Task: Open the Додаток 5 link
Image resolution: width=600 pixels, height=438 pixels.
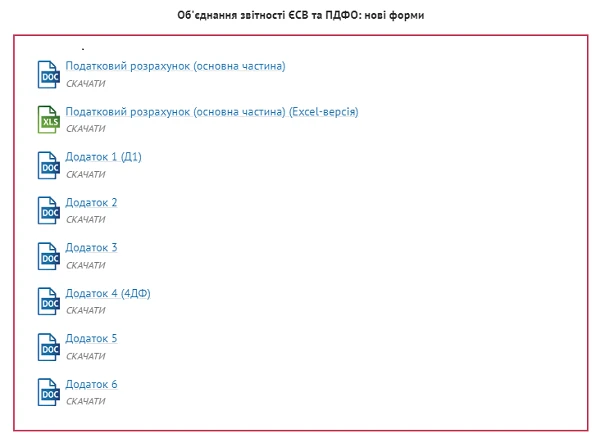Action: click(x=91, y=339)
